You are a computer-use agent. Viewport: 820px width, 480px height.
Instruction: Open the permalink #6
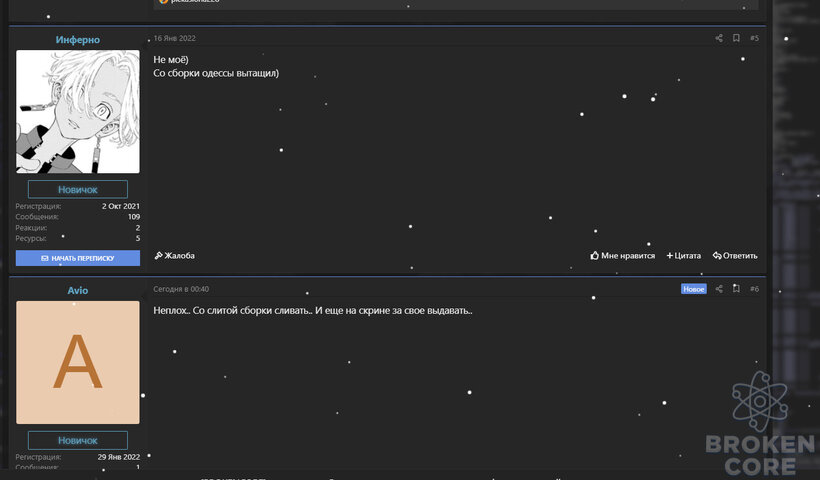point(754,289)
